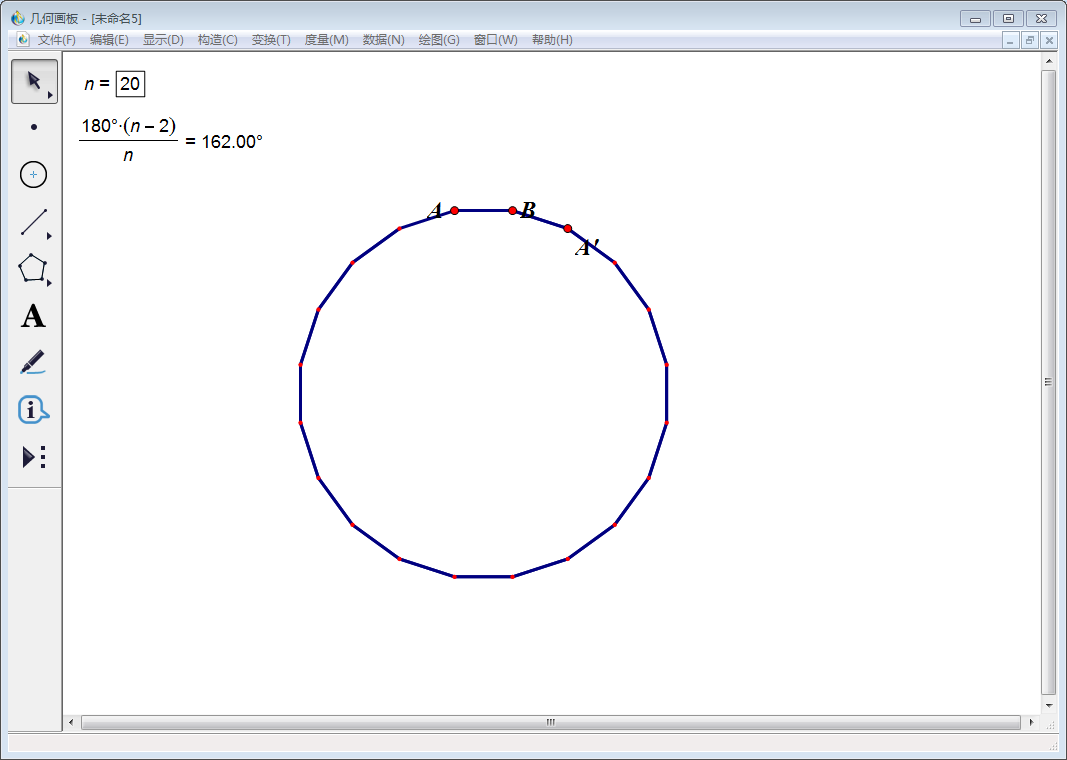Choose the Marker pen tool
1067x760 pixels.
33,362
